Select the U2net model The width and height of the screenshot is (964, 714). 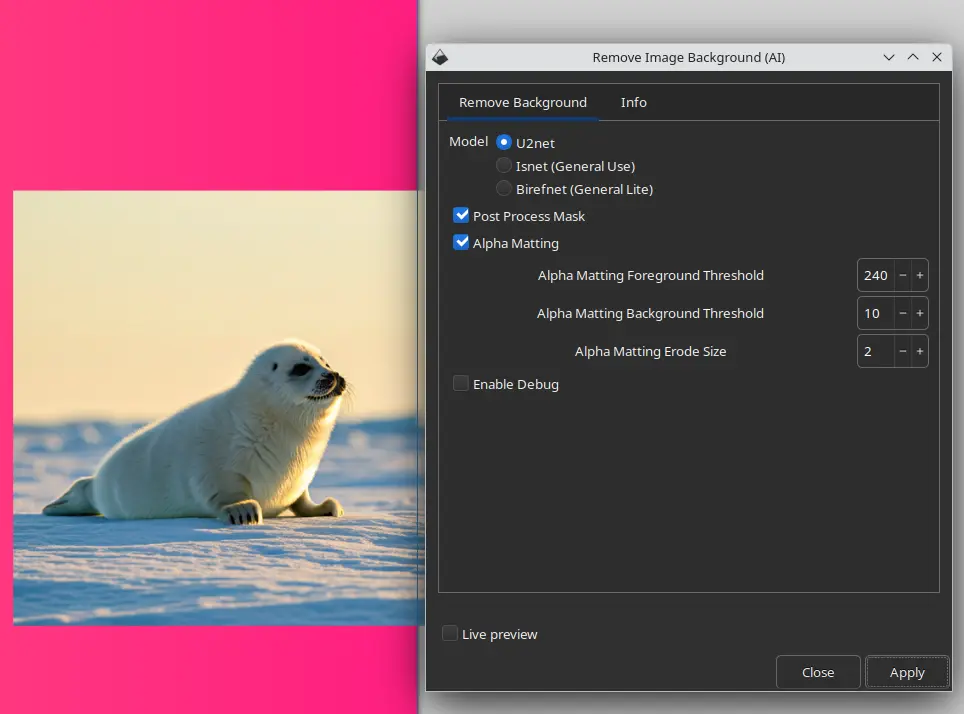point(503,142)
